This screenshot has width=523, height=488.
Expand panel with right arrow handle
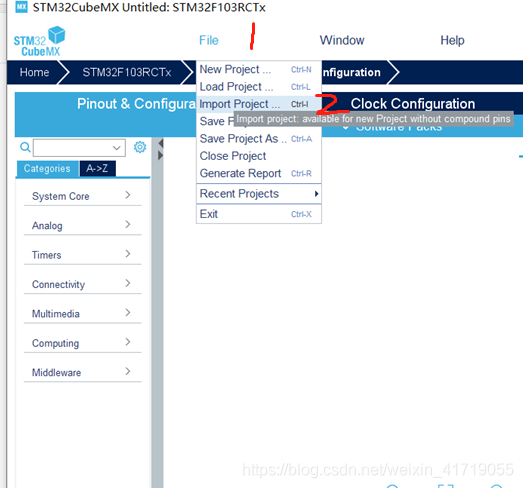tap(160, 155)
